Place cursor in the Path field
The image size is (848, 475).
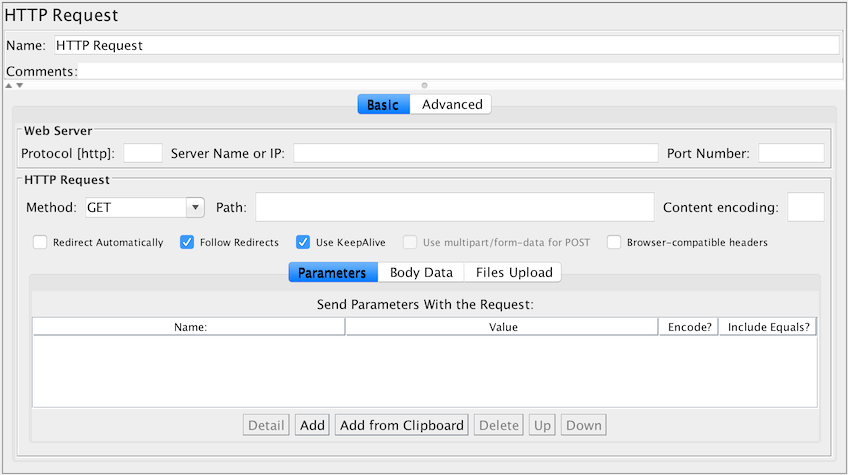click(454, 207)
